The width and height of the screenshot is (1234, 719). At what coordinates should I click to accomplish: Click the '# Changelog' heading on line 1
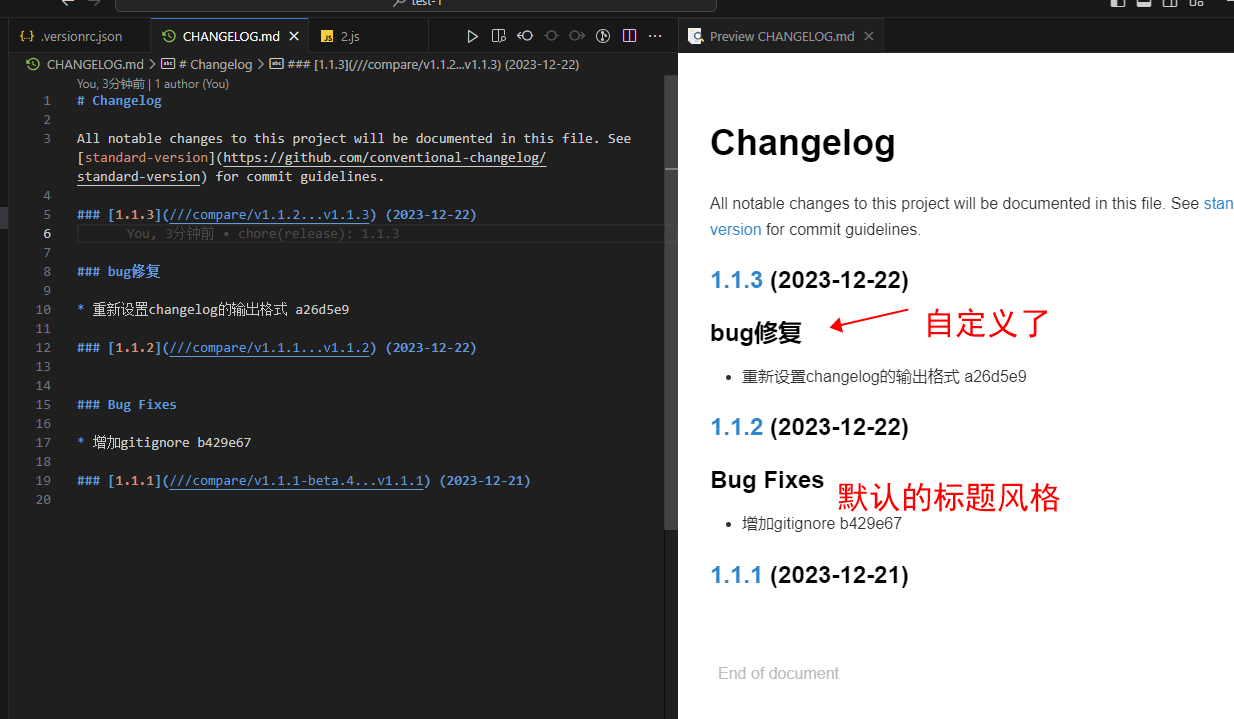tap(119, 101)
